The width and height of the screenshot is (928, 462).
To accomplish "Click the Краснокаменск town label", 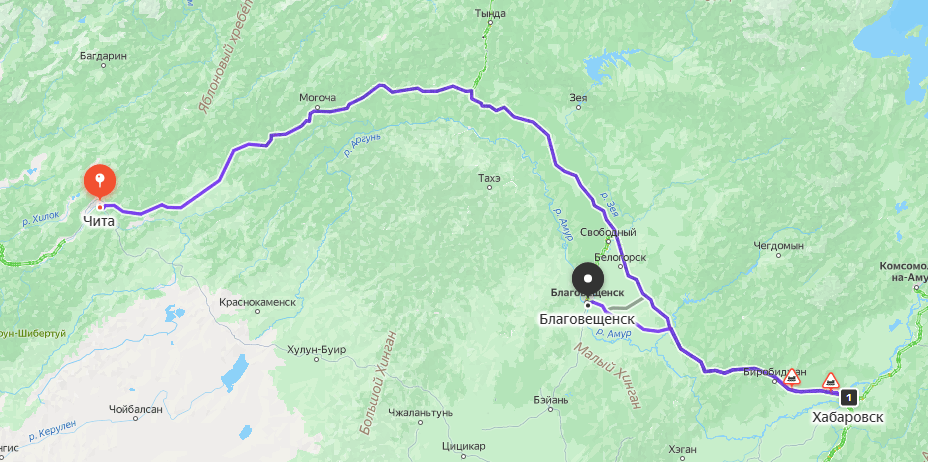I will pyautogui.click(x=257, y=302).
